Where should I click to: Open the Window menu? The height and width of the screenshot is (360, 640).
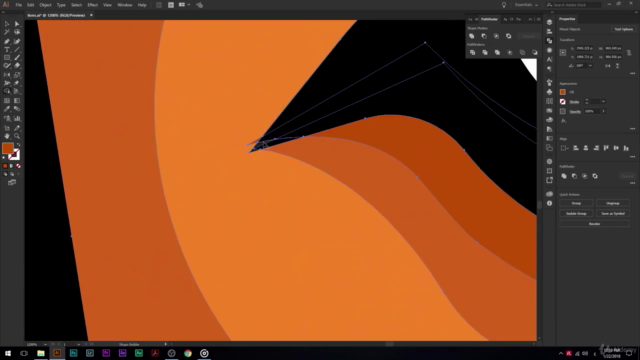[124, 5]
